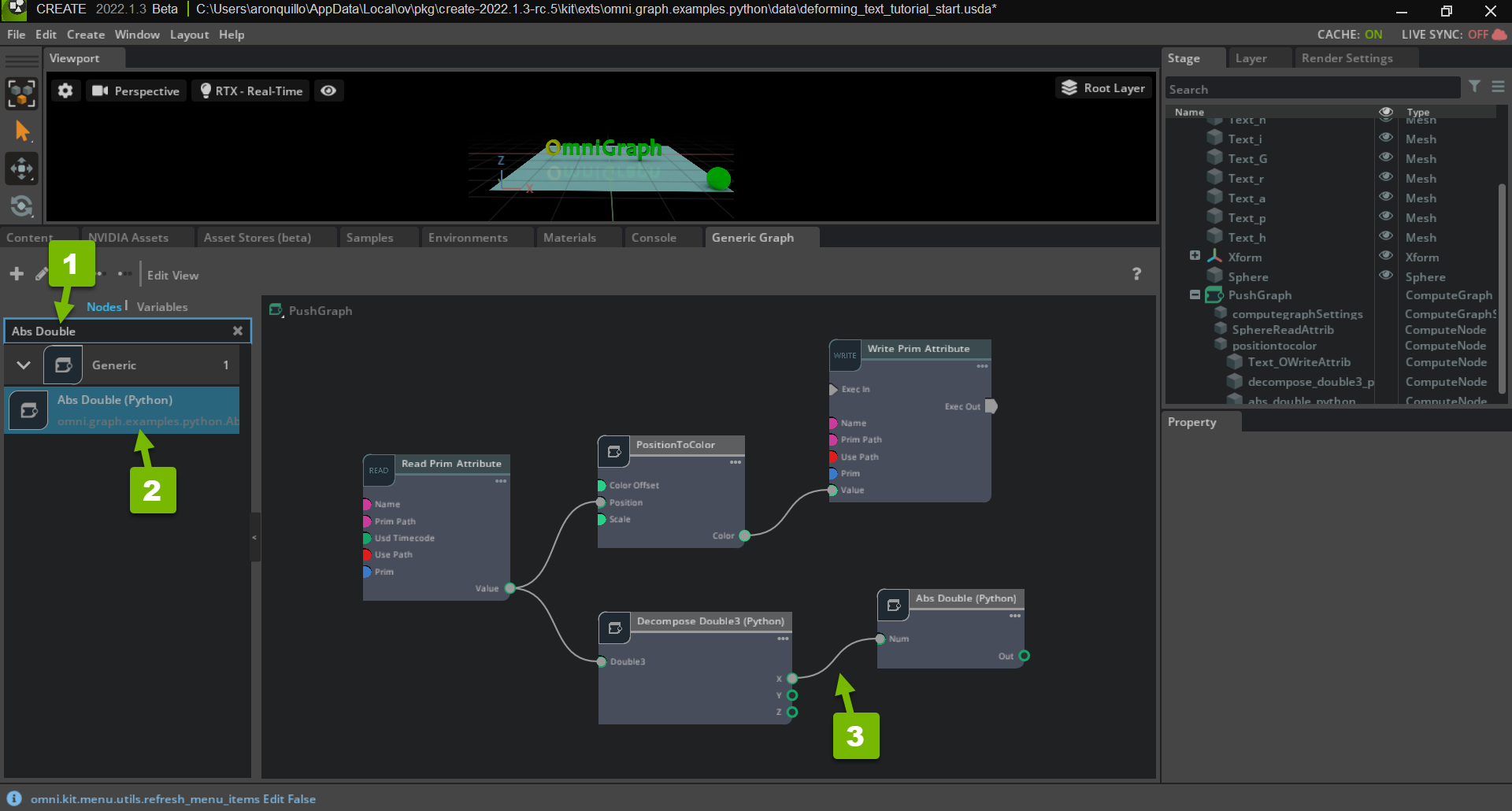Select the arrow selection tool
This screenshot has height=811, width=1512.
coord(22,131)
